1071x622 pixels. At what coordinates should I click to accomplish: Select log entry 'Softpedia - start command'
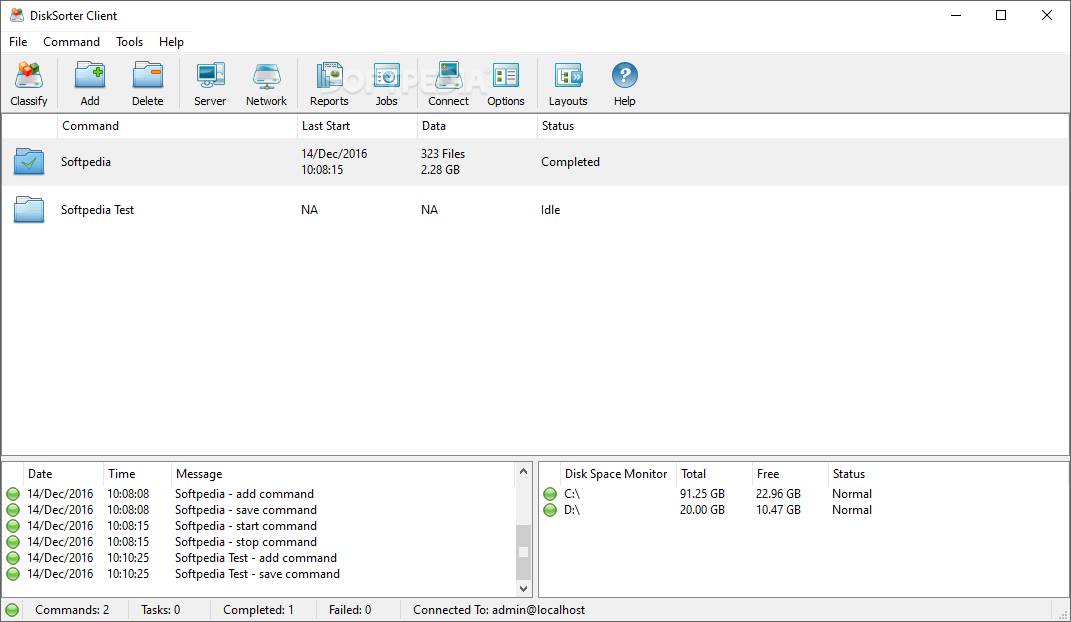pyautogui.click(x=246, y=526)
